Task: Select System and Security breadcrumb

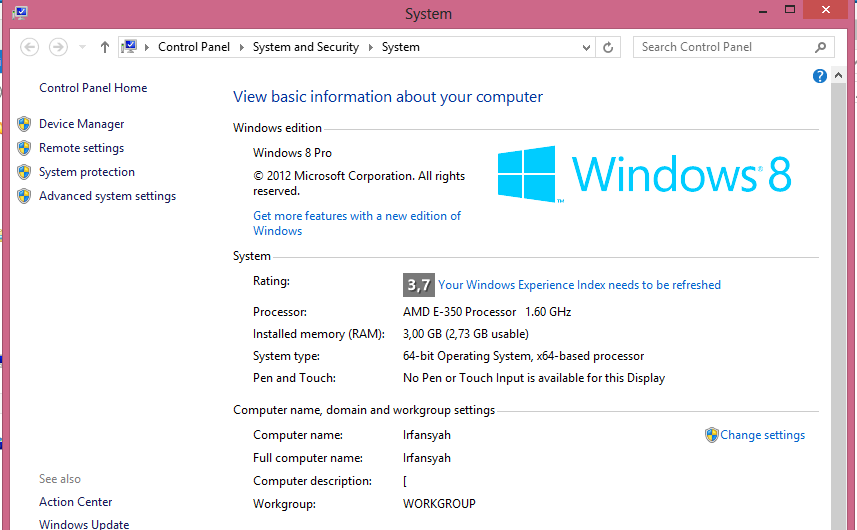Action: tap(306, 47)
